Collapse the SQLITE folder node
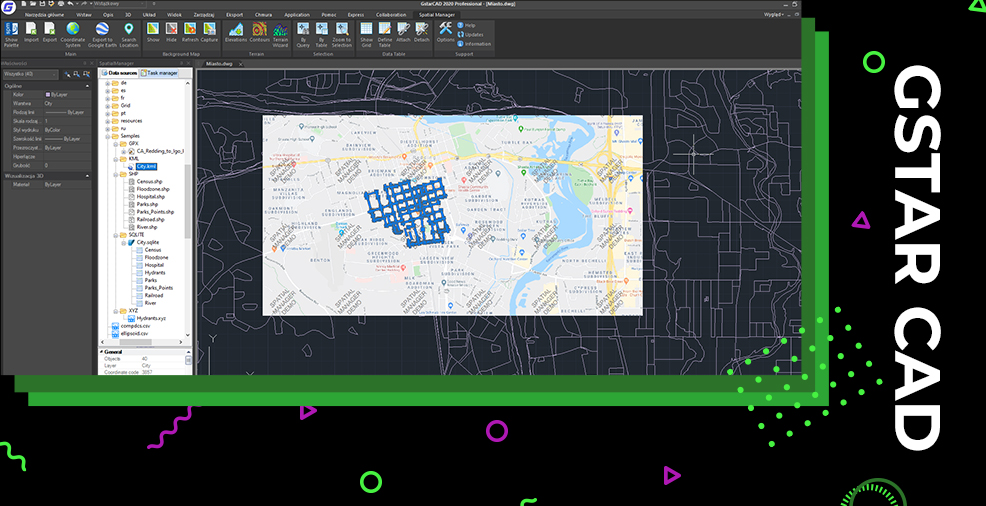 pyautogui.click(x=116, y=234)
